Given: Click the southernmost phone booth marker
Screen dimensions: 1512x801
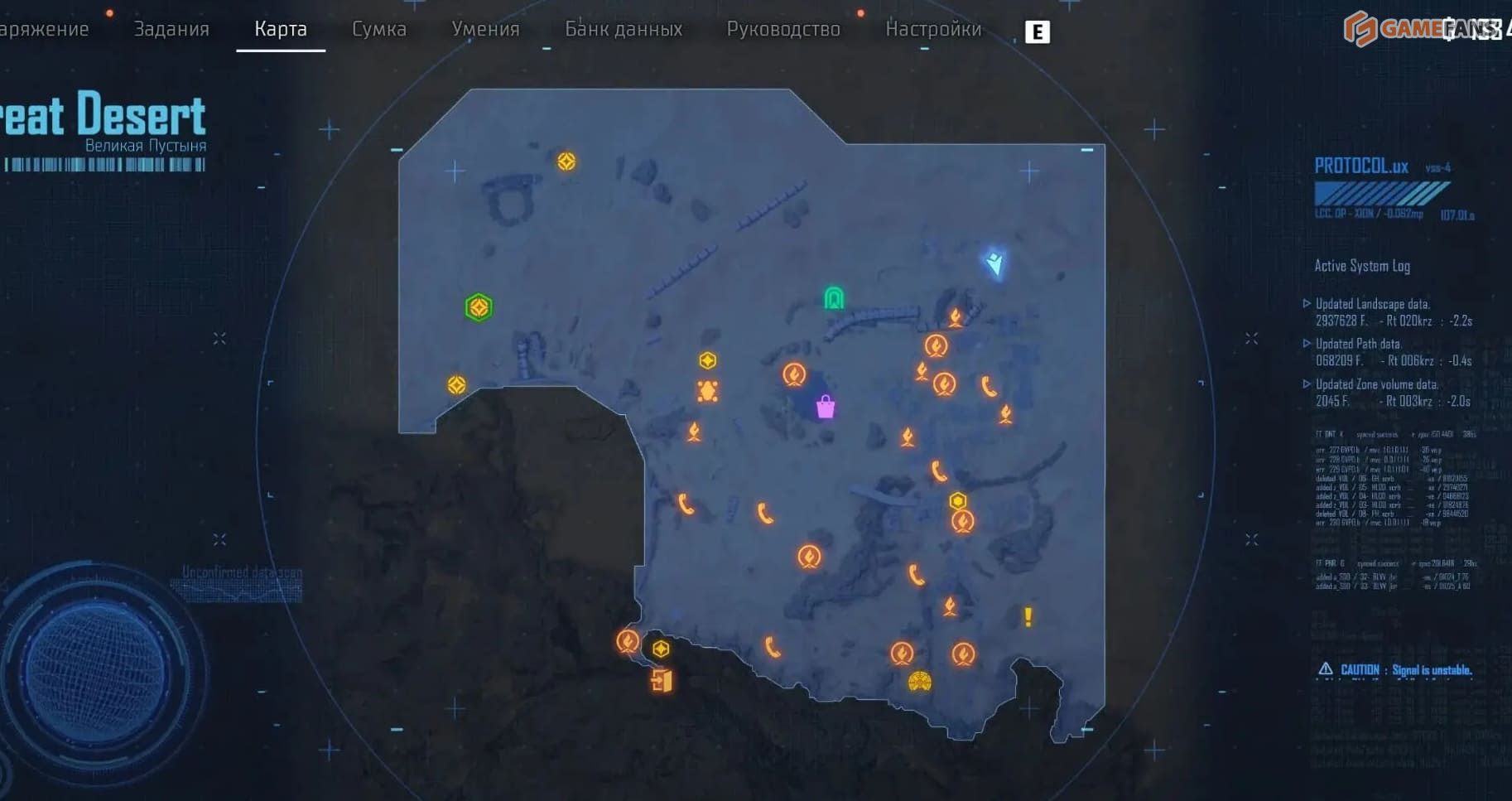Looking at the screenshot, I should 773,647.
